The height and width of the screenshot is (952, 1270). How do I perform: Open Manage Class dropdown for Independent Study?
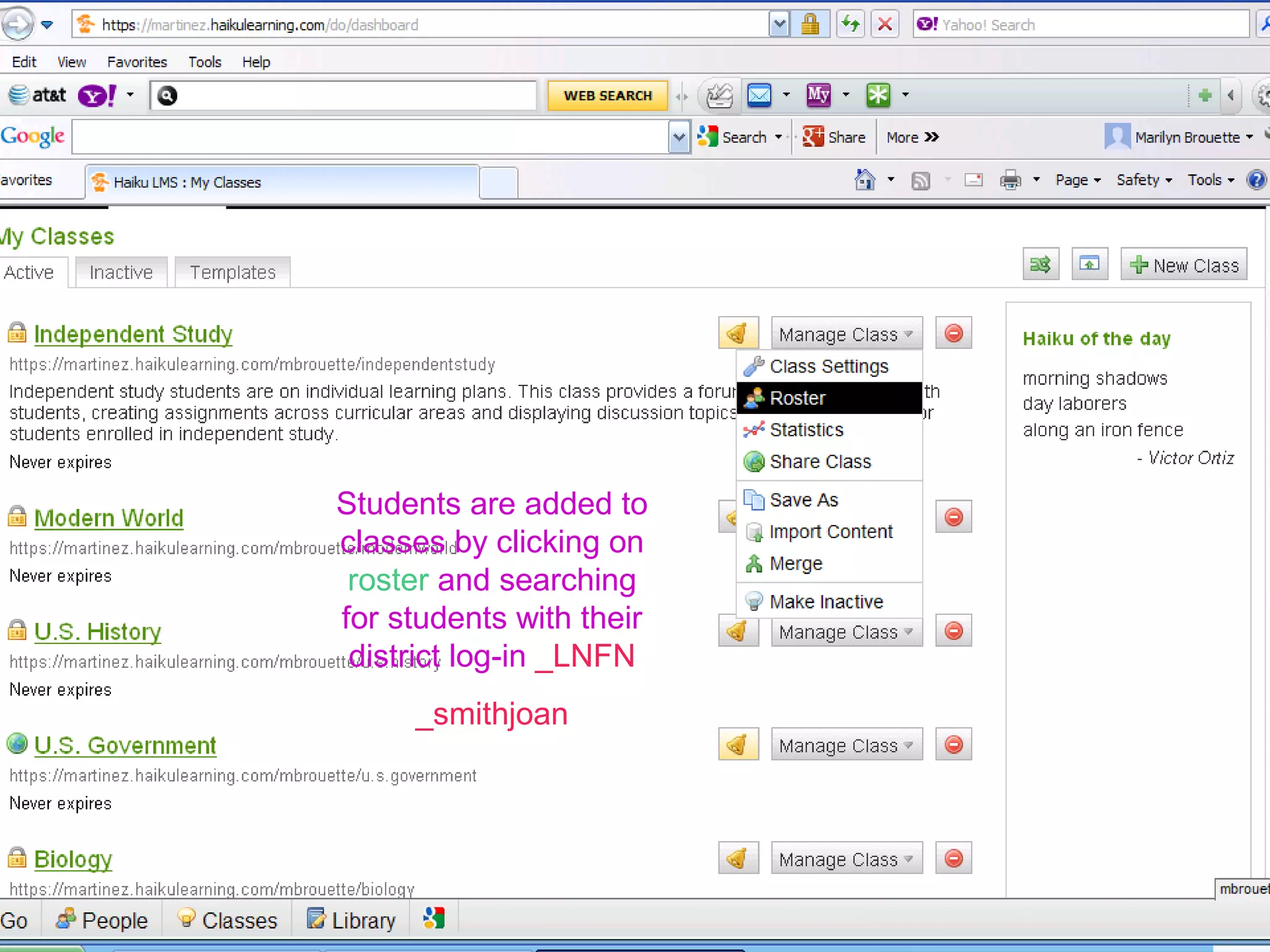pos(846,333)
